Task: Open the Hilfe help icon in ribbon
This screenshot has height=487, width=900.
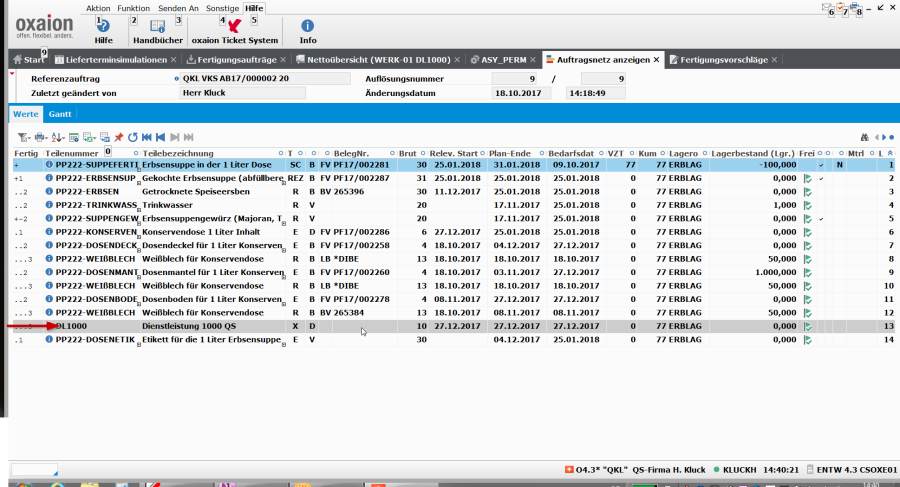Action: [103, 26]
